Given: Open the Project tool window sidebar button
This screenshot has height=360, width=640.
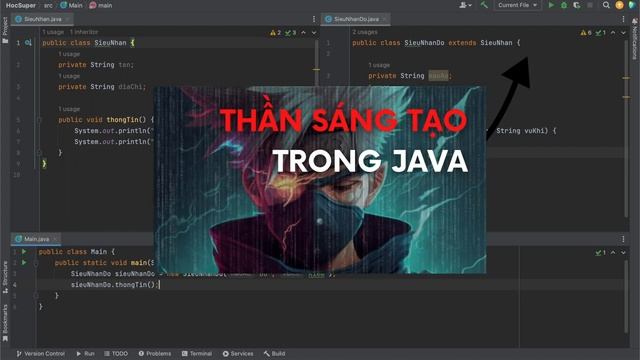Looking at the screenshot, I should point(5,30).
